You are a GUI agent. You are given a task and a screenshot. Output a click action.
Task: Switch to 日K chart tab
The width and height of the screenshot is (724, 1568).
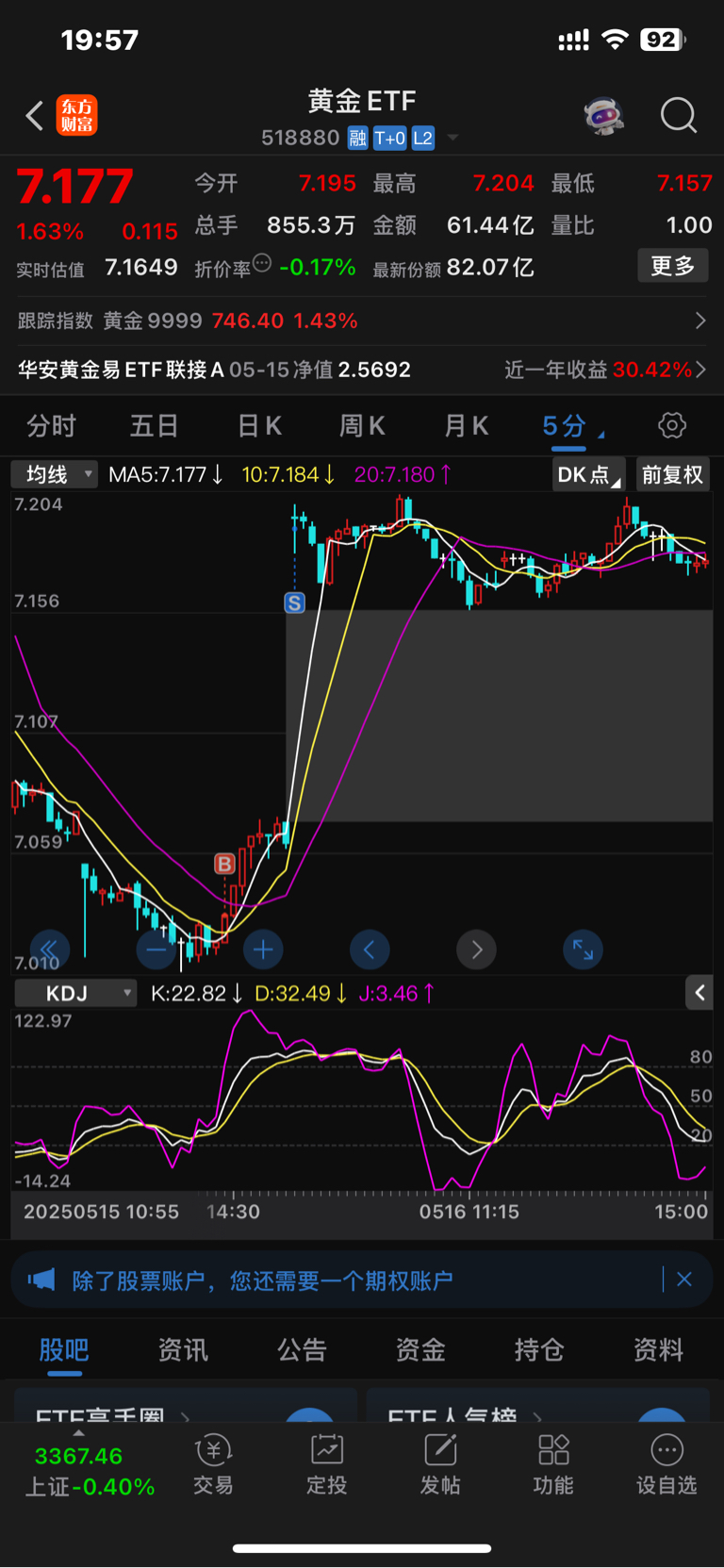coord(259,426)
